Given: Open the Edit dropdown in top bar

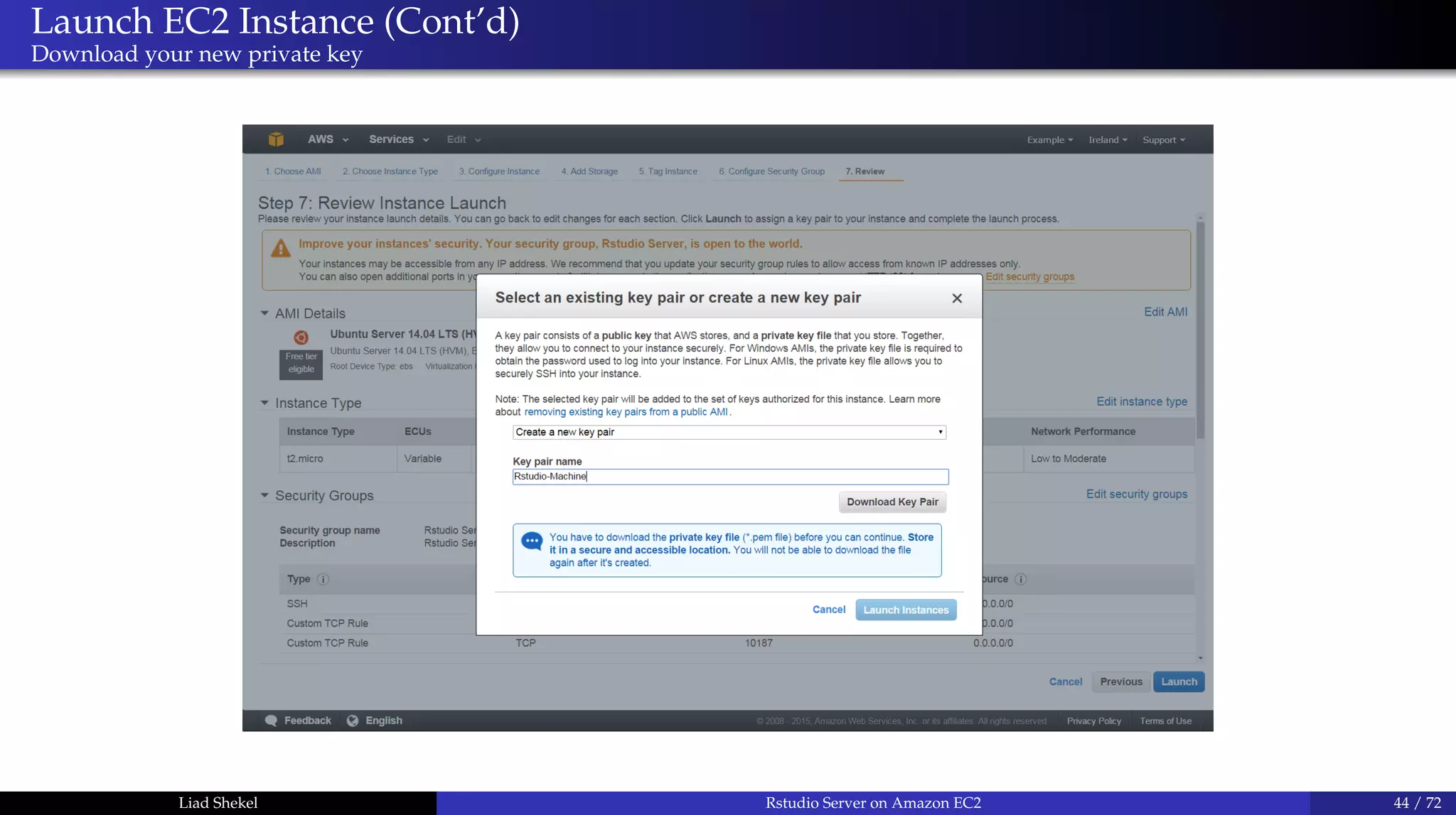Looking at the screenshot, I should click(464, 139).
